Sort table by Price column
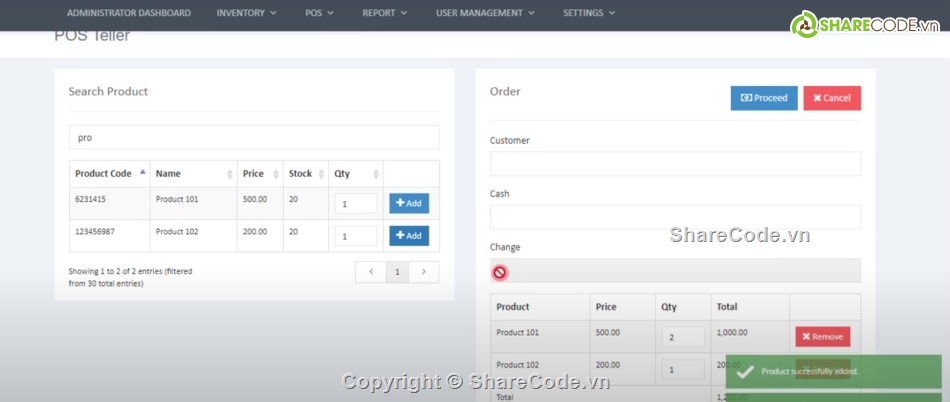 tap(260, 174)
